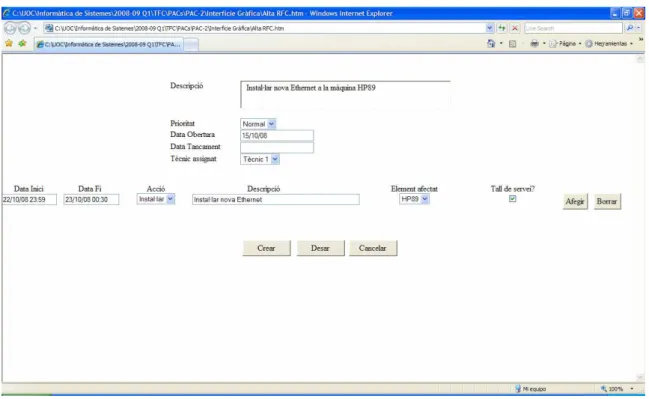The height and width of the screenshot is (399, 649).
Task: Click the Home page icon
Action: 491,43
